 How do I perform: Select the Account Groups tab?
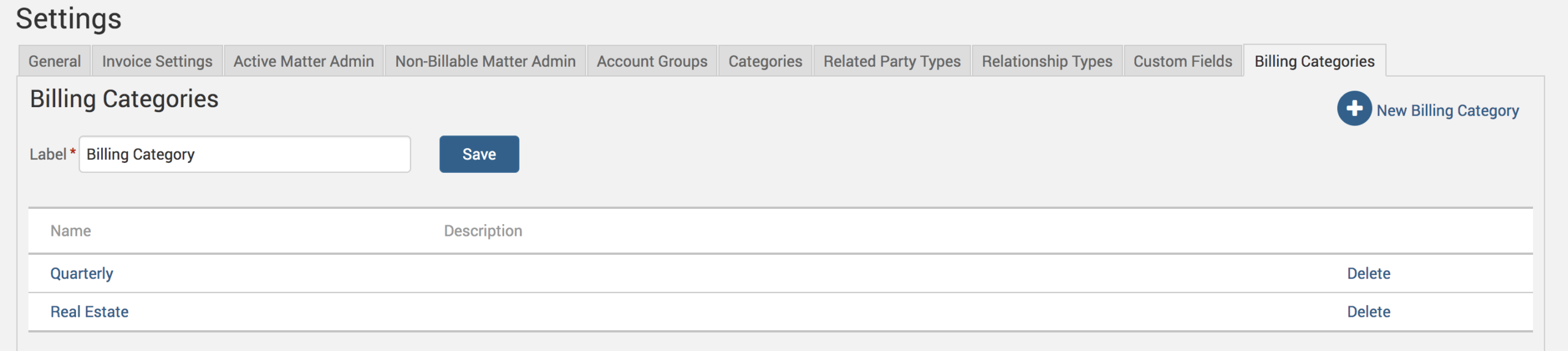[652, 61]
